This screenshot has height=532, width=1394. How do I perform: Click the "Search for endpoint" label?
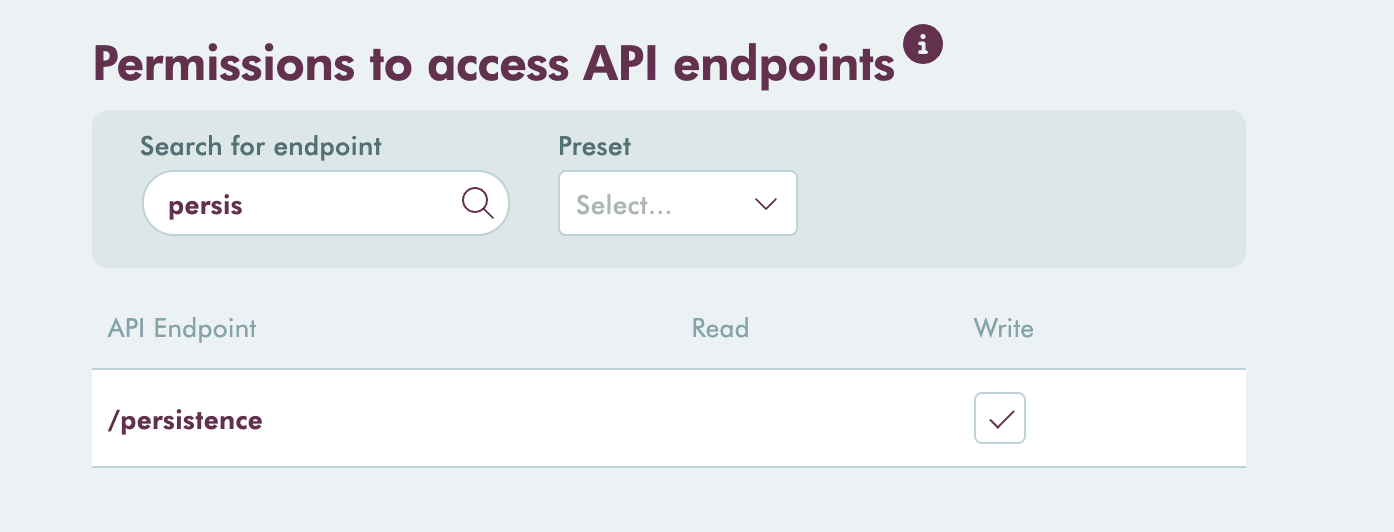coord(261,147)
